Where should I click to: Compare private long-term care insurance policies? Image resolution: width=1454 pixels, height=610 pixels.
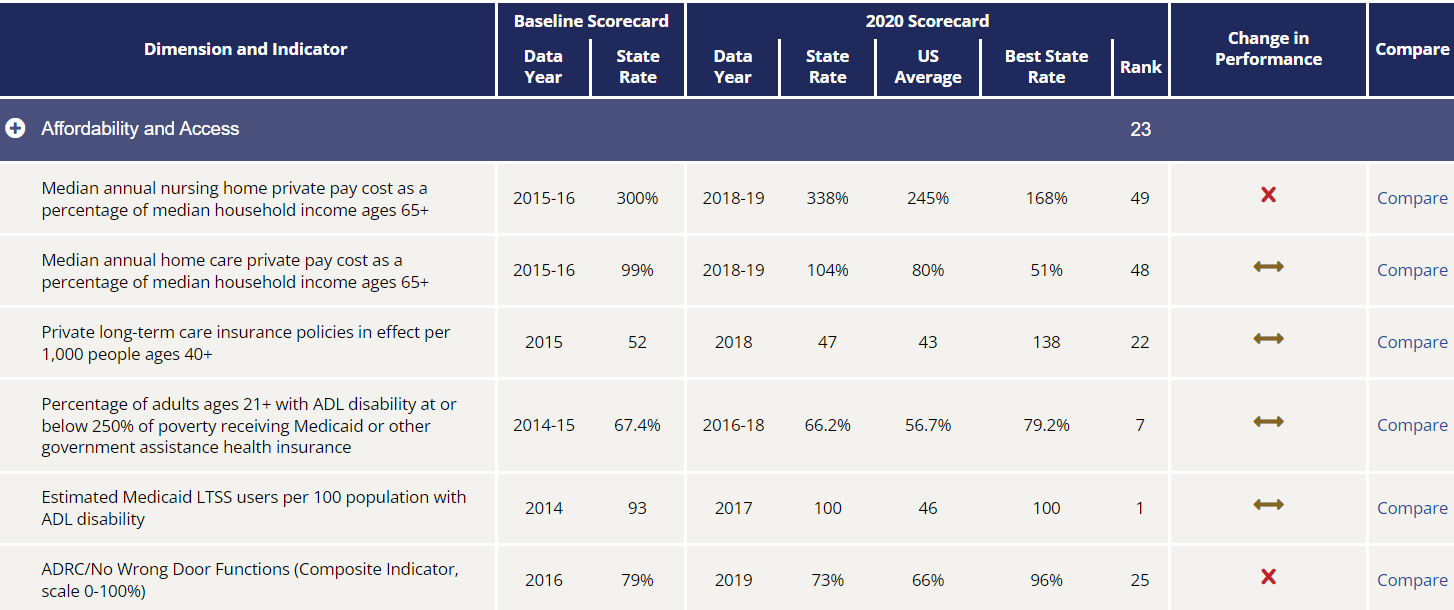(x=1412, y=342)
